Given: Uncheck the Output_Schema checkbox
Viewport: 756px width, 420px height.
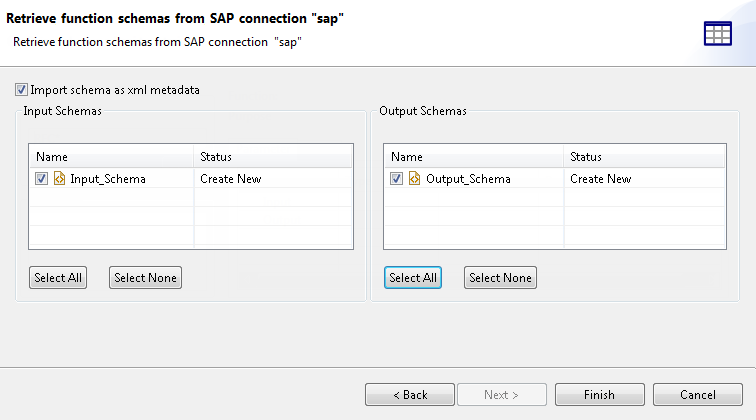Looking at the screenshot, I should point(397,179).
